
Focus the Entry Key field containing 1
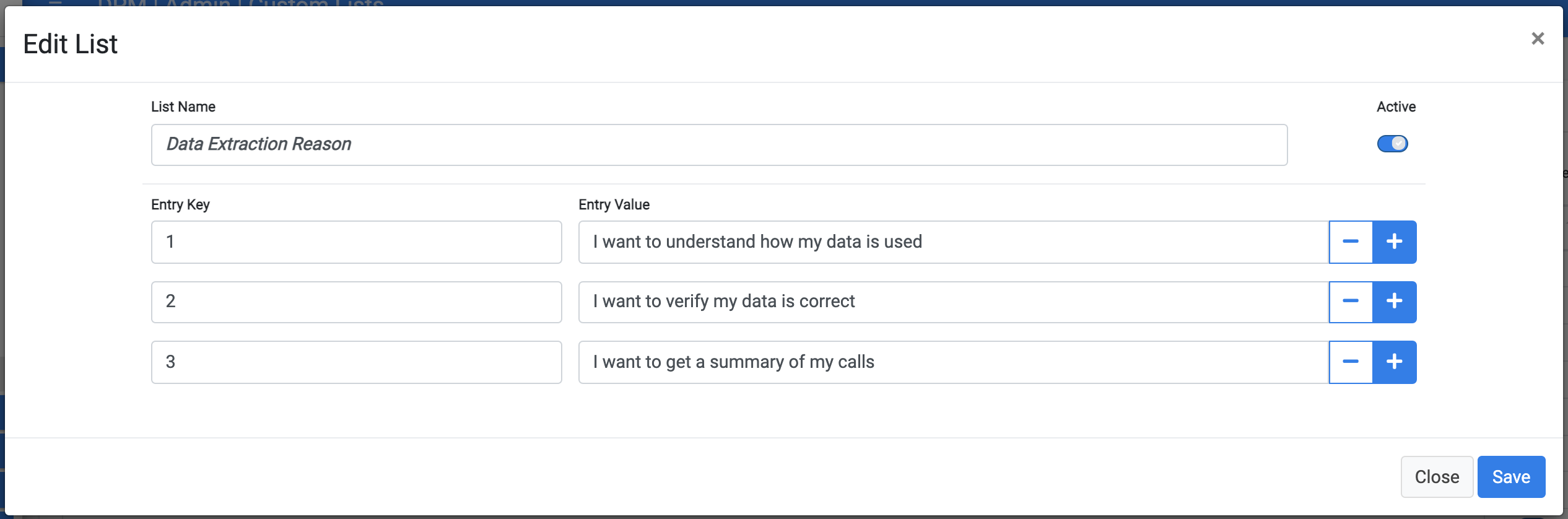357,242
